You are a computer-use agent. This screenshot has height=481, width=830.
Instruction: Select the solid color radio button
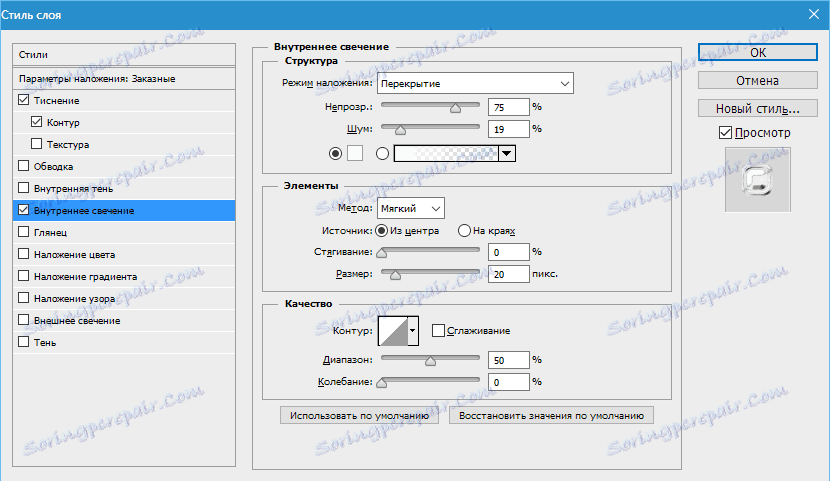tap(335, 153)
